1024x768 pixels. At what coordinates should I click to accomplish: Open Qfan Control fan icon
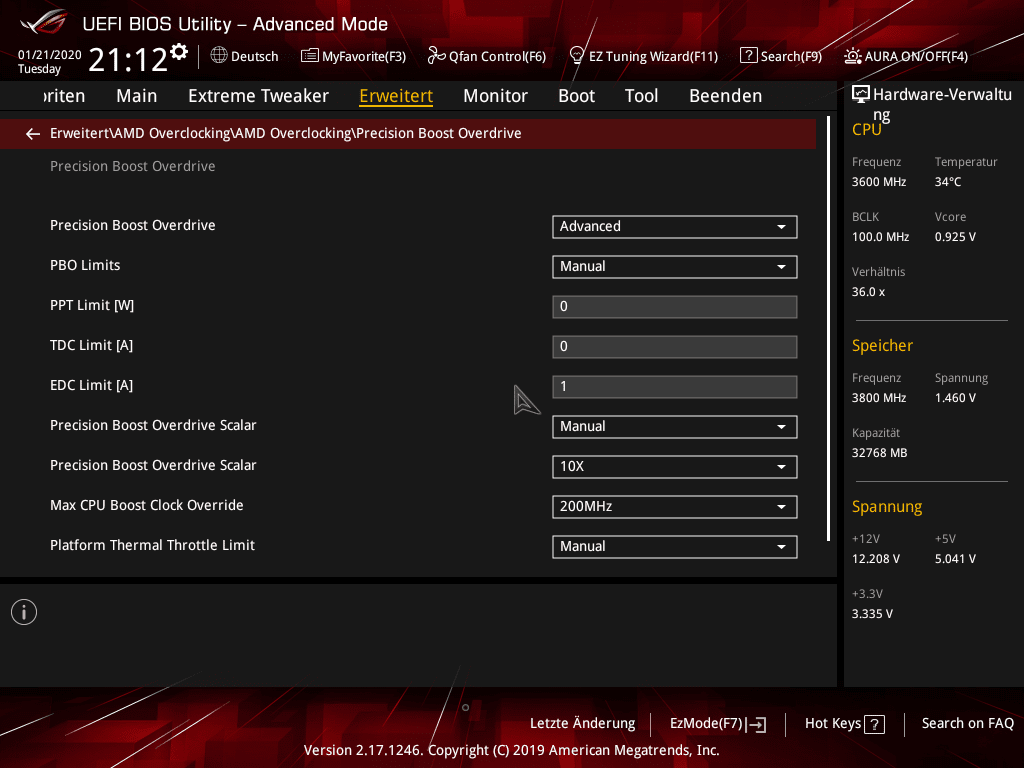[x=436, y=56]
